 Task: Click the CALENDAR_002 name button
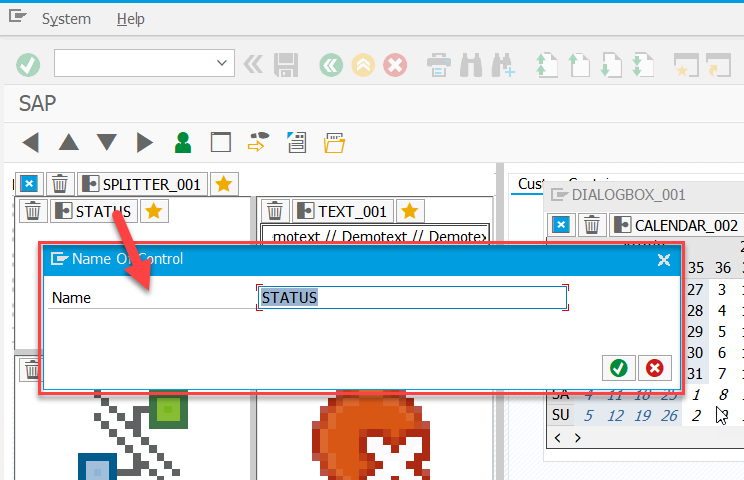click(x=677, y=225)
